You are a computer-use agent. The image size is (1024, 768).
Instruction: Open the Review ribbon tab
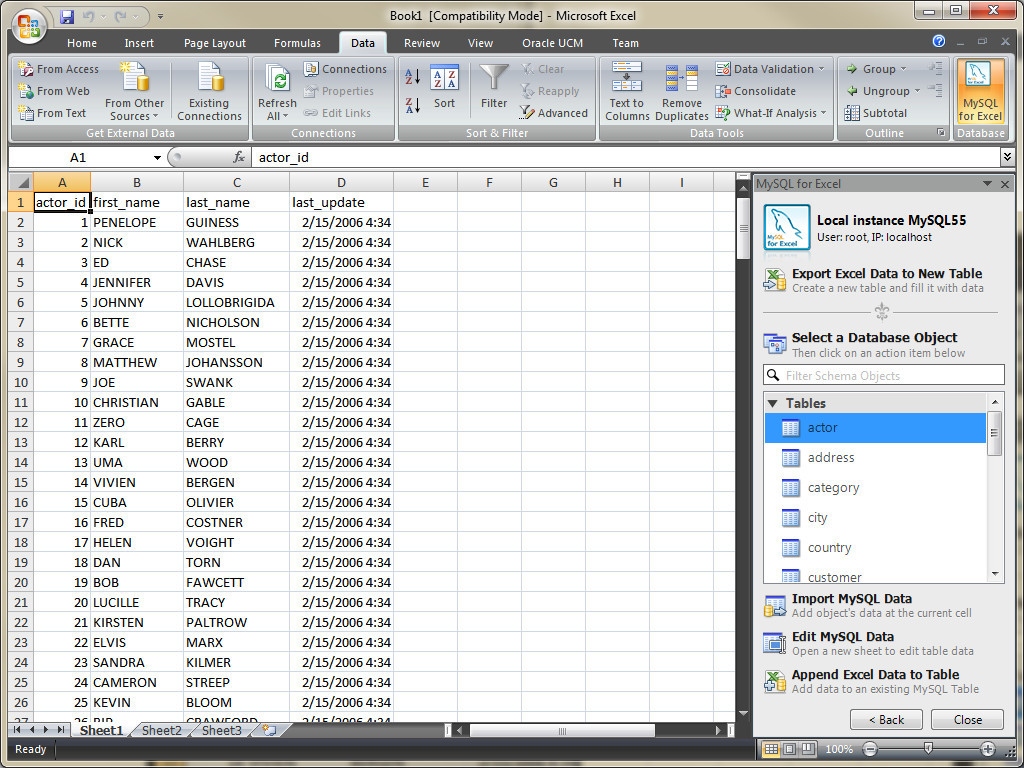(421, 43)
